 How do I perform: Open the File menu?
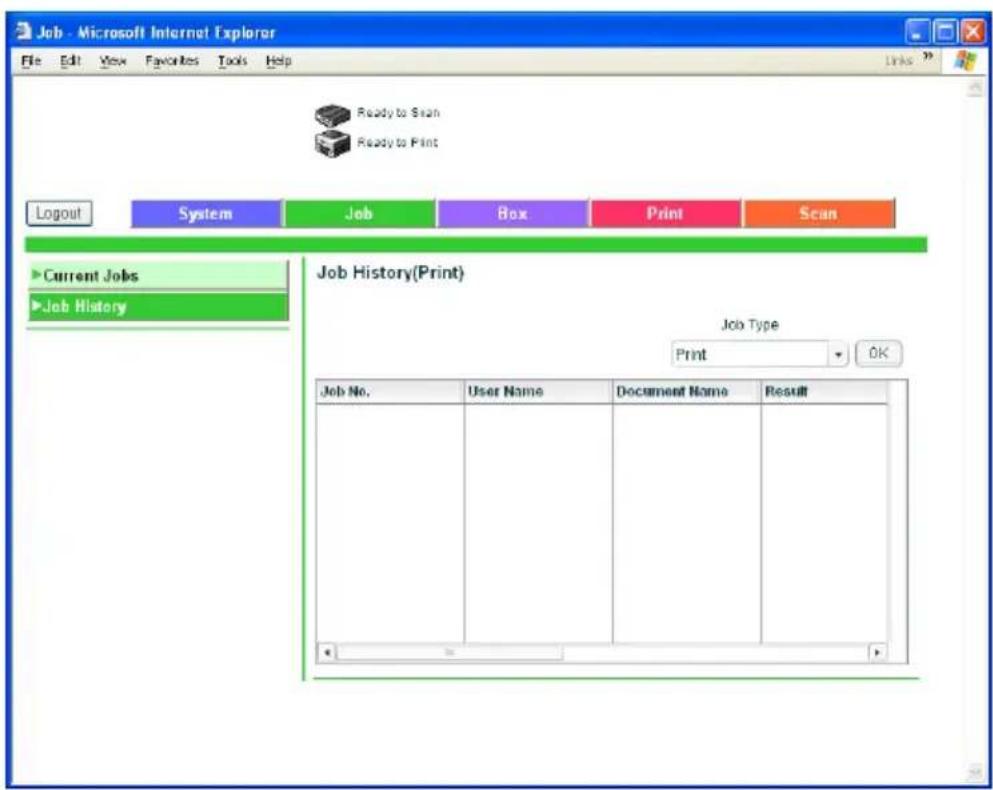pyautogui.click(x=31, y=61)
